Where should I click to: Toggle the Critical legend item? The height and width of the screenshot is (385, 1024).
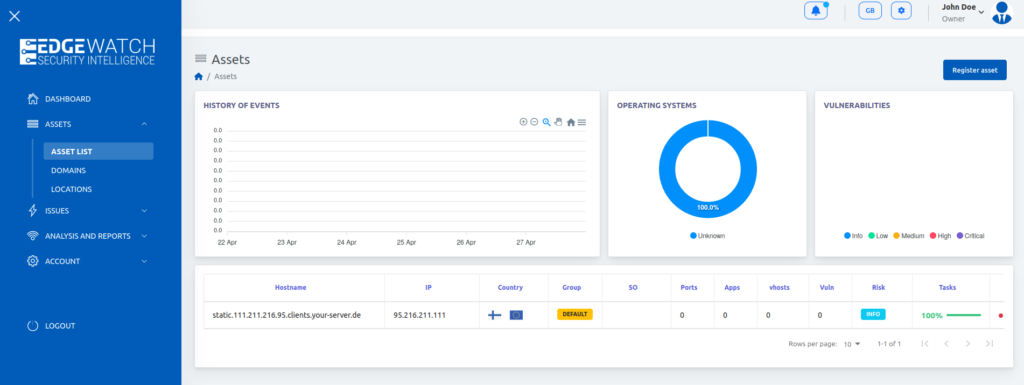point(970,236)
